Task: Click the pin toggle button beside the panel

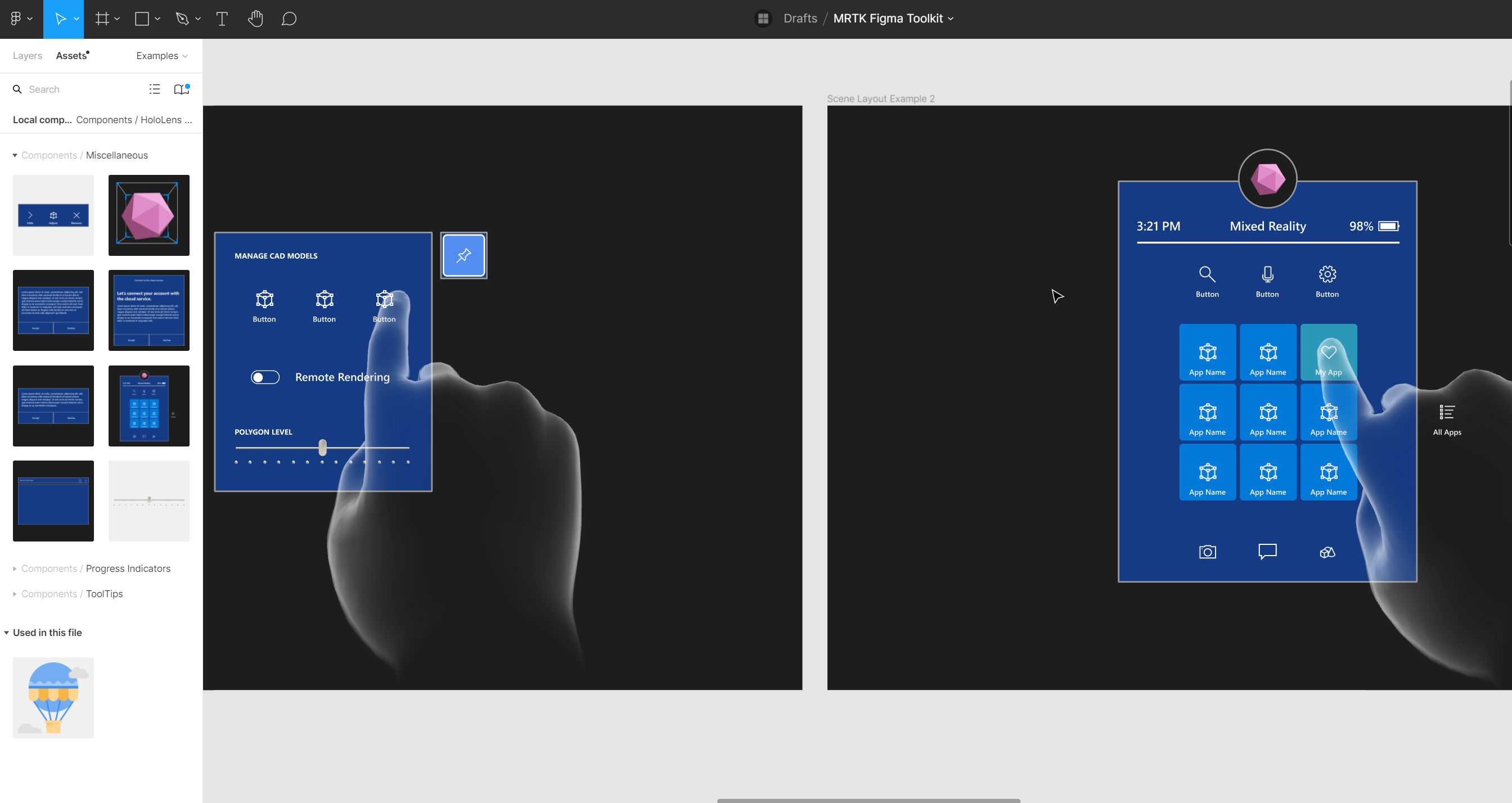Action: [x=463, y=255]
